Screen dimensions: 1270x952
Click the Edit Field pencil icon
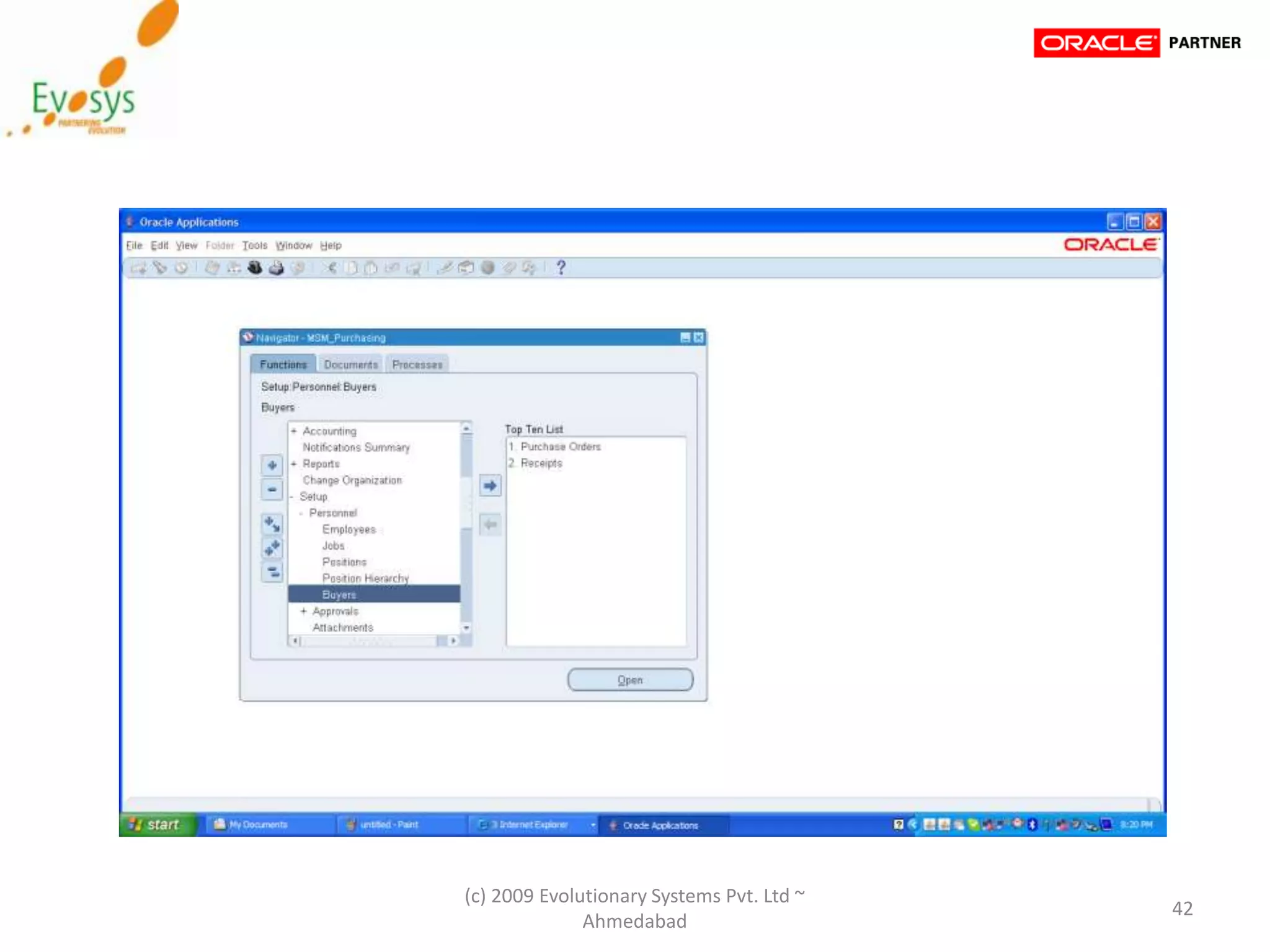pos(444,268)
